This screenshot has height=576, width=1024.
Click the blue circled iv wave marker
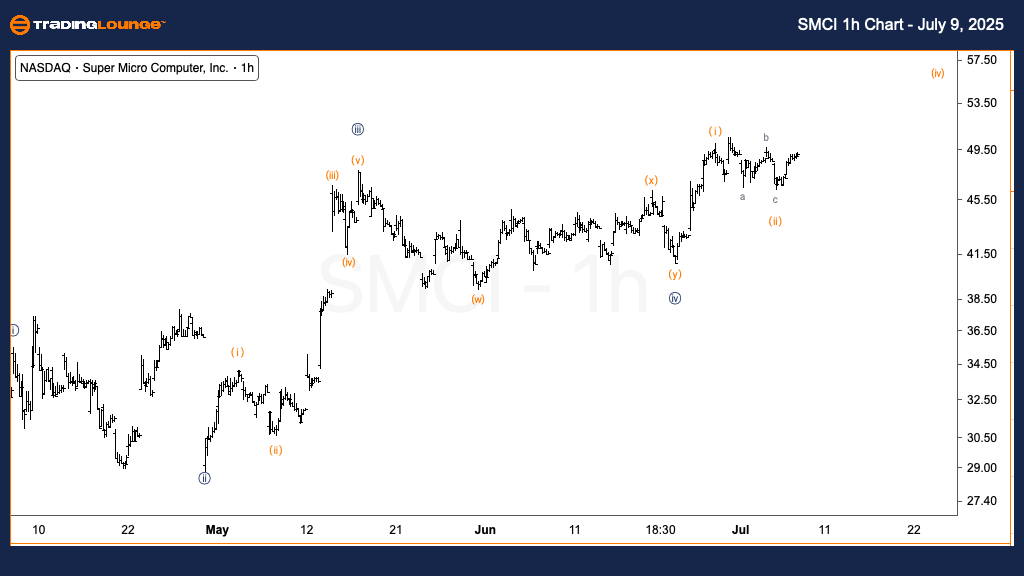point(675,298)
